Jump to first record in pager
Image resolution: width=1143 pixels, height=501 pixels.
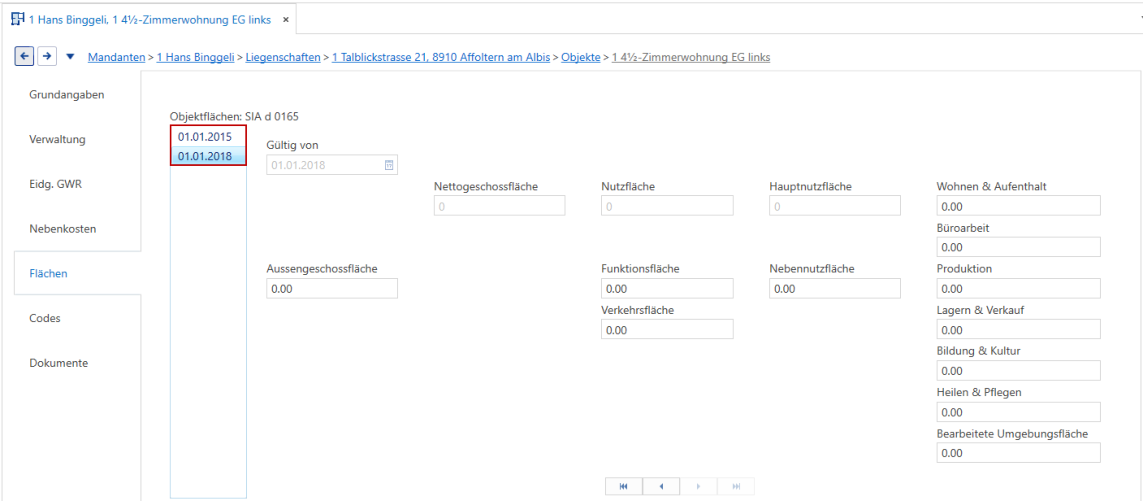(x=623, y=486)
